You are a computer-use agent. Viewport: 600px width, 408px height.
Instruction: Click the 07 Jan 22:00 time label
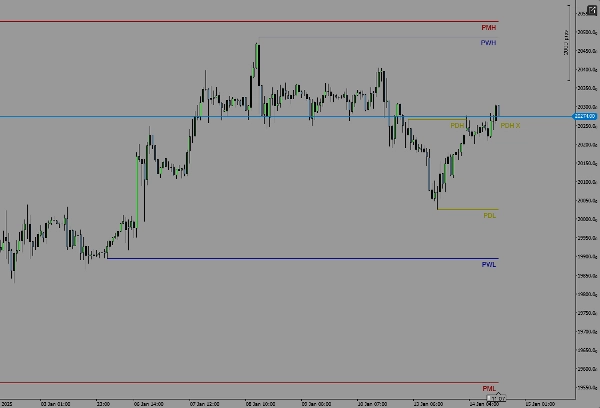206,404
